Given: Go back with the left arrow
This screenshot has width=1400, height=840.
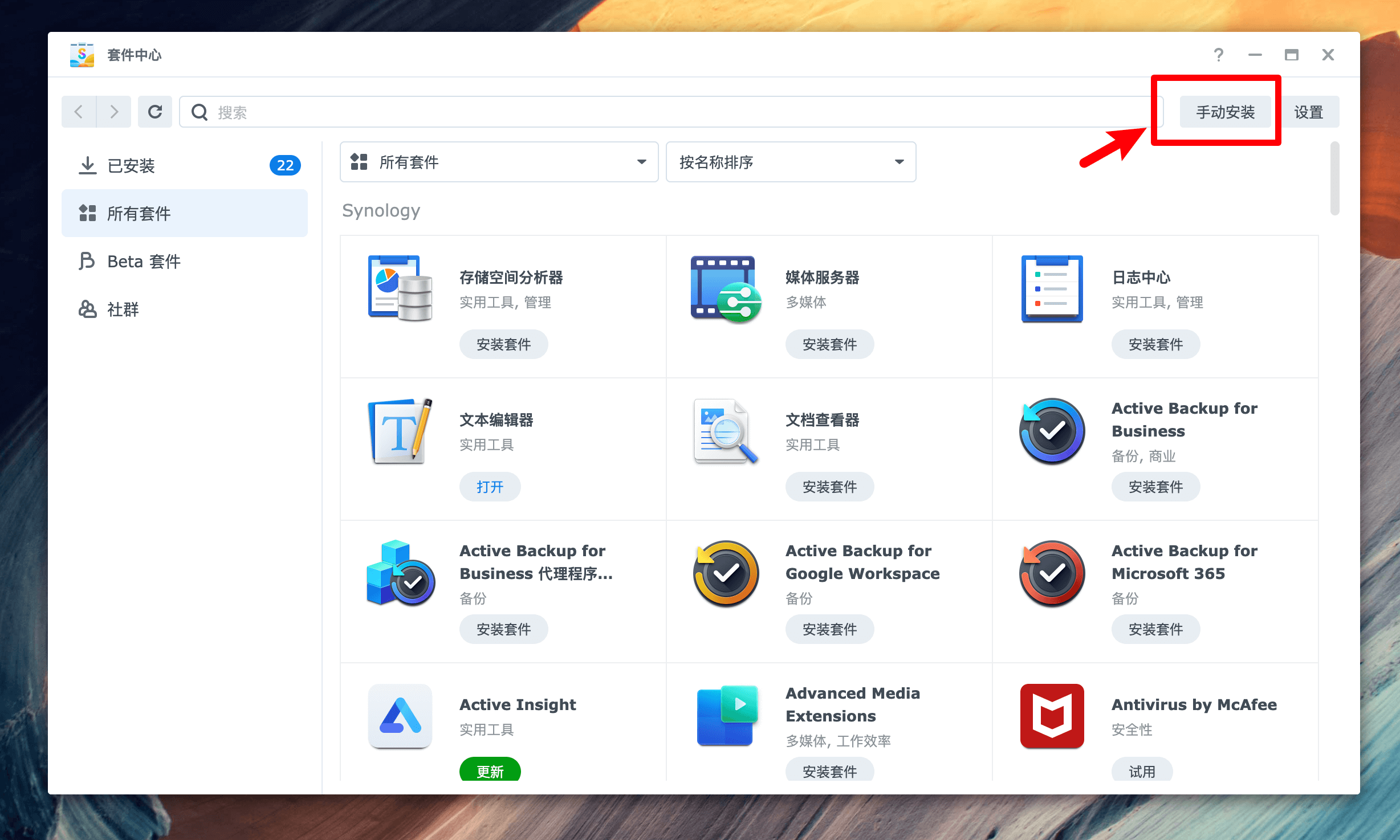Looking at the screenshot, I should tap(79, 112).
